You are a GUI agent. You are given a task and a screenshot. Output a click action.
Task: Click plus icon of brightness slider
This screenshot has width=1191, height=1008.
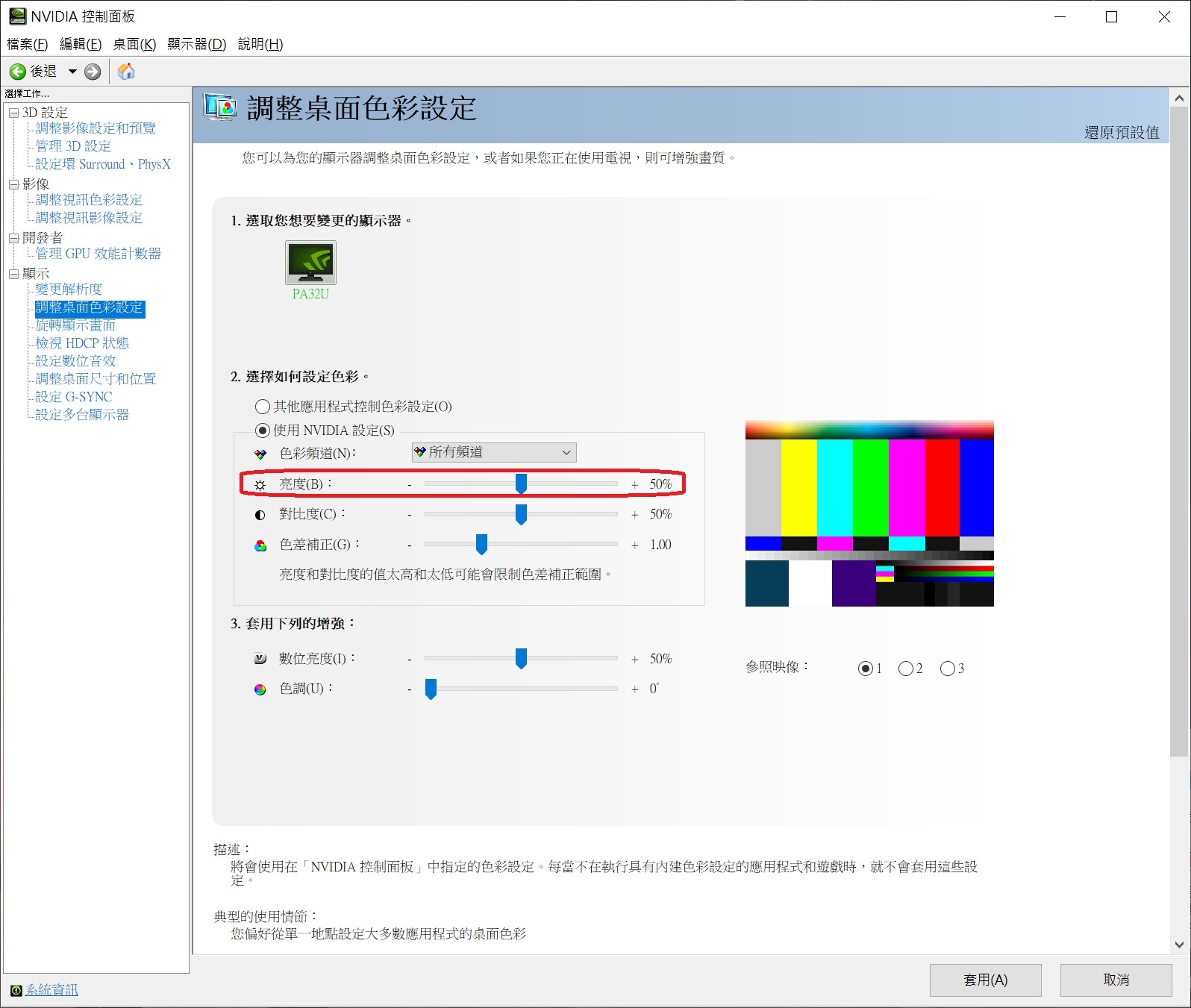coord(634,485)
